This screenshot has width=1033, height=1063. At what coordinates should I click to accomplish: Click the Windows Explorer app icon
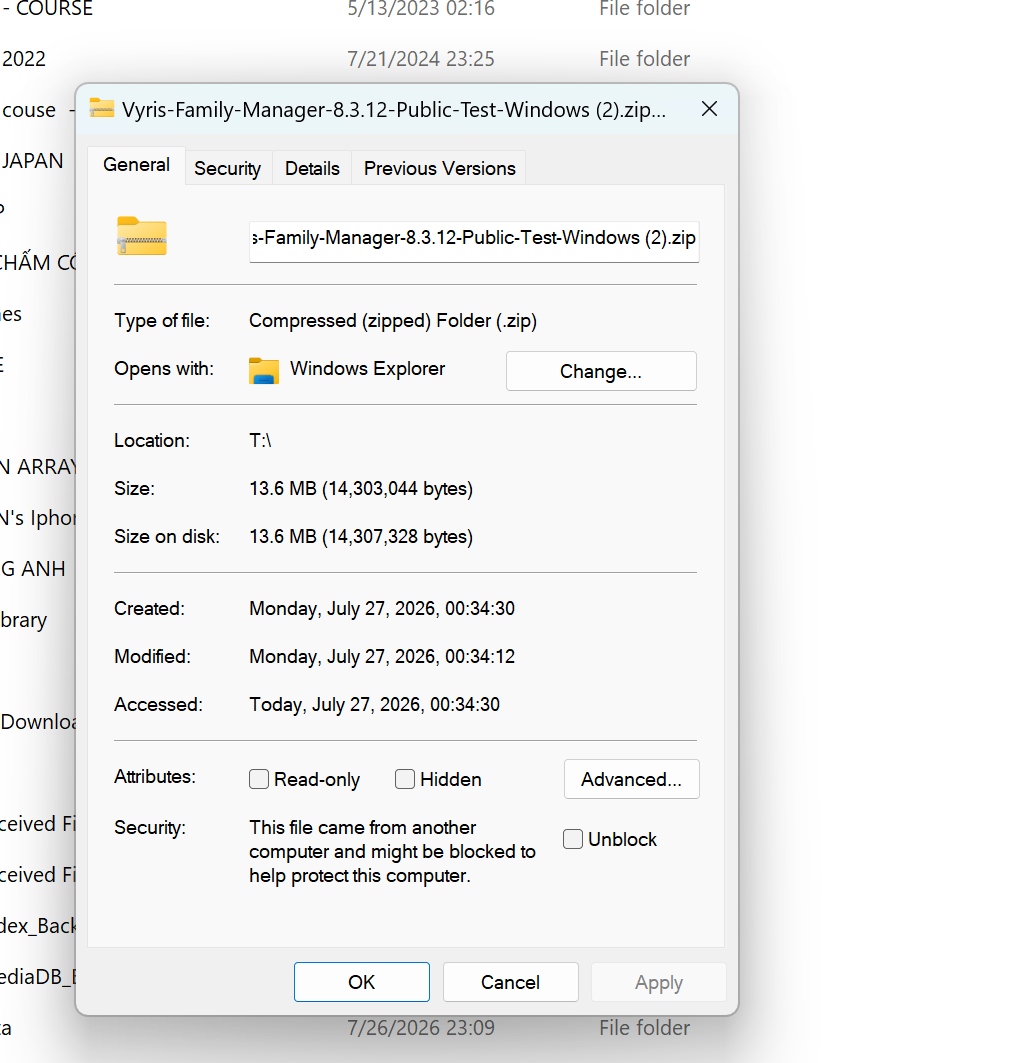(264, 371)
